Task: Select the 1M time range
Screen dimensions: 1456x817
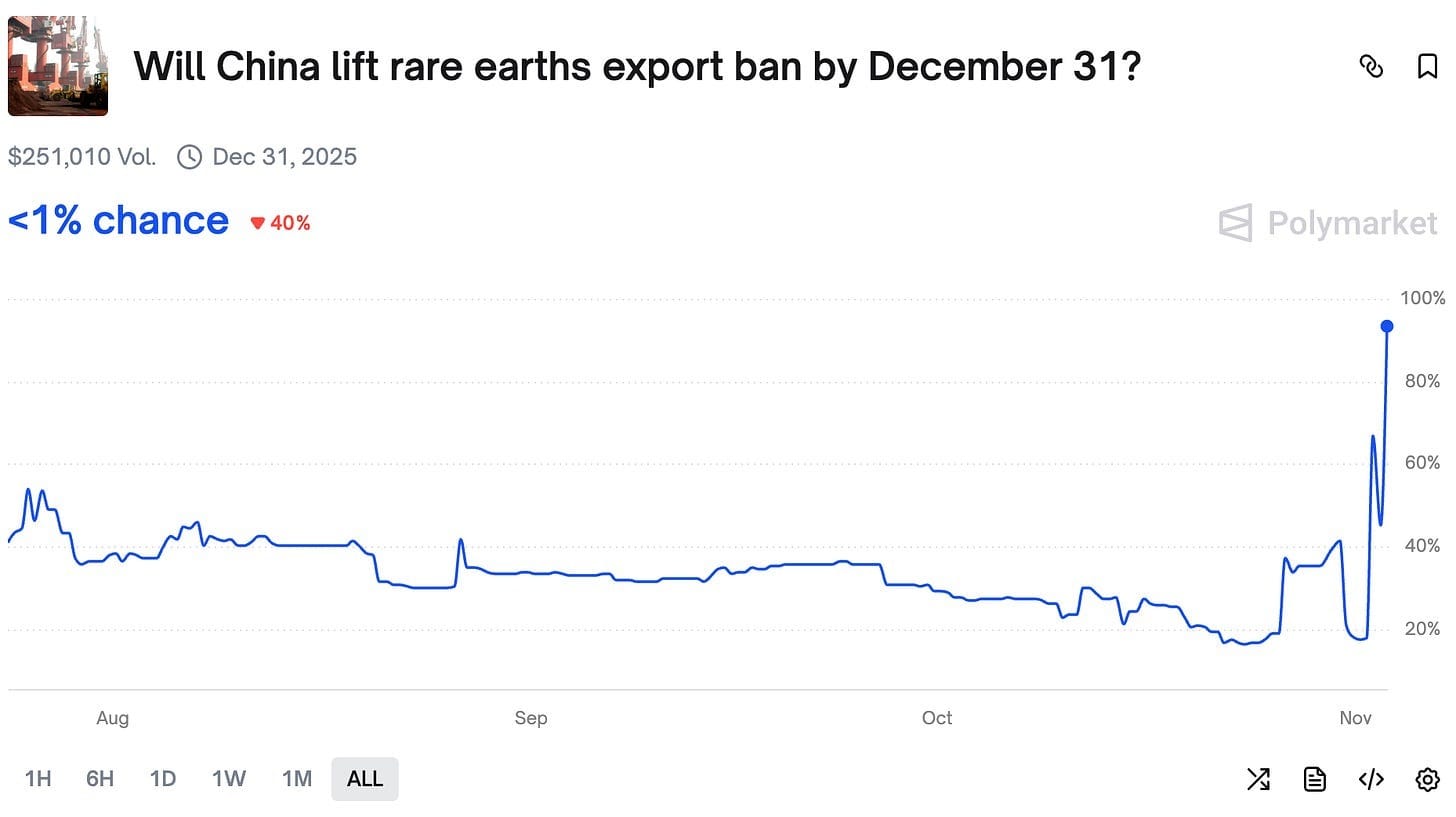Action: 297,779
